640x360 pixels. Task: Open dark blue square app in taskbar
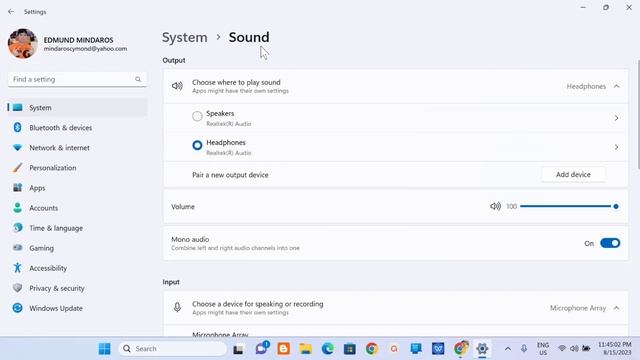[x=438, y=349]
